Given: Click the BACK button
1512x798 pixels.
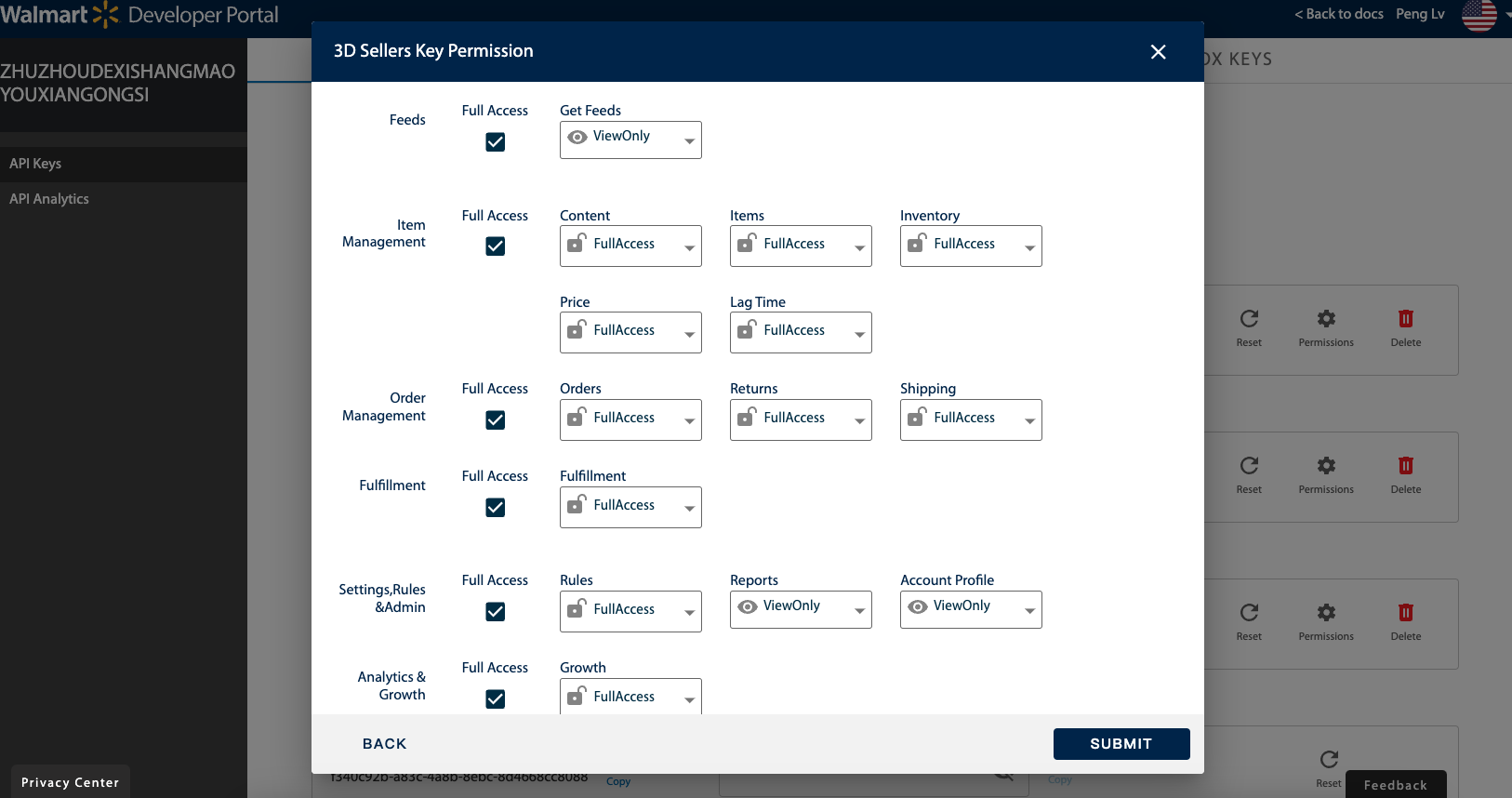Looking at the screenshot, I should [385, 744].
